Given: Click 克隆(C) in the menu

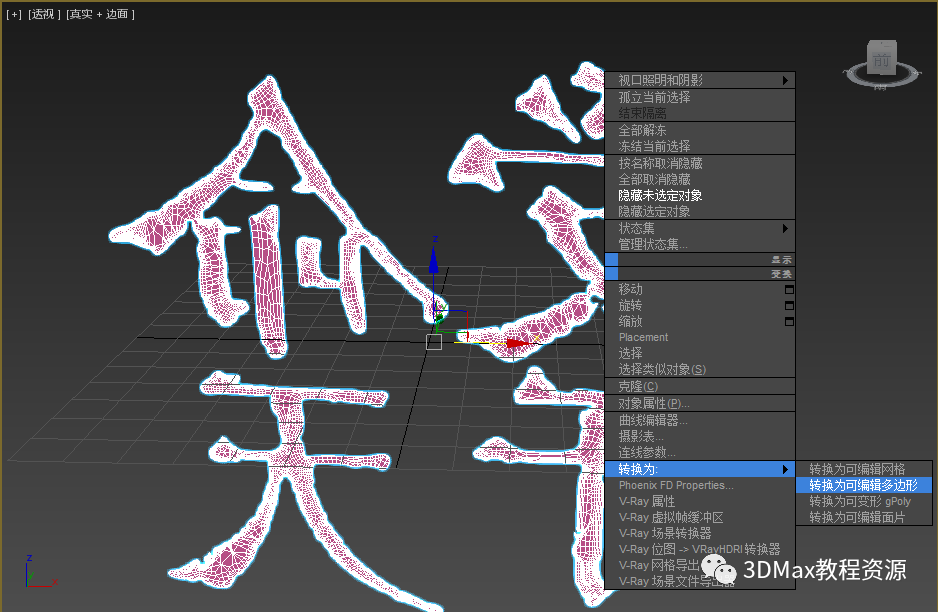Looking at the screenshot, I should [699, 386].
